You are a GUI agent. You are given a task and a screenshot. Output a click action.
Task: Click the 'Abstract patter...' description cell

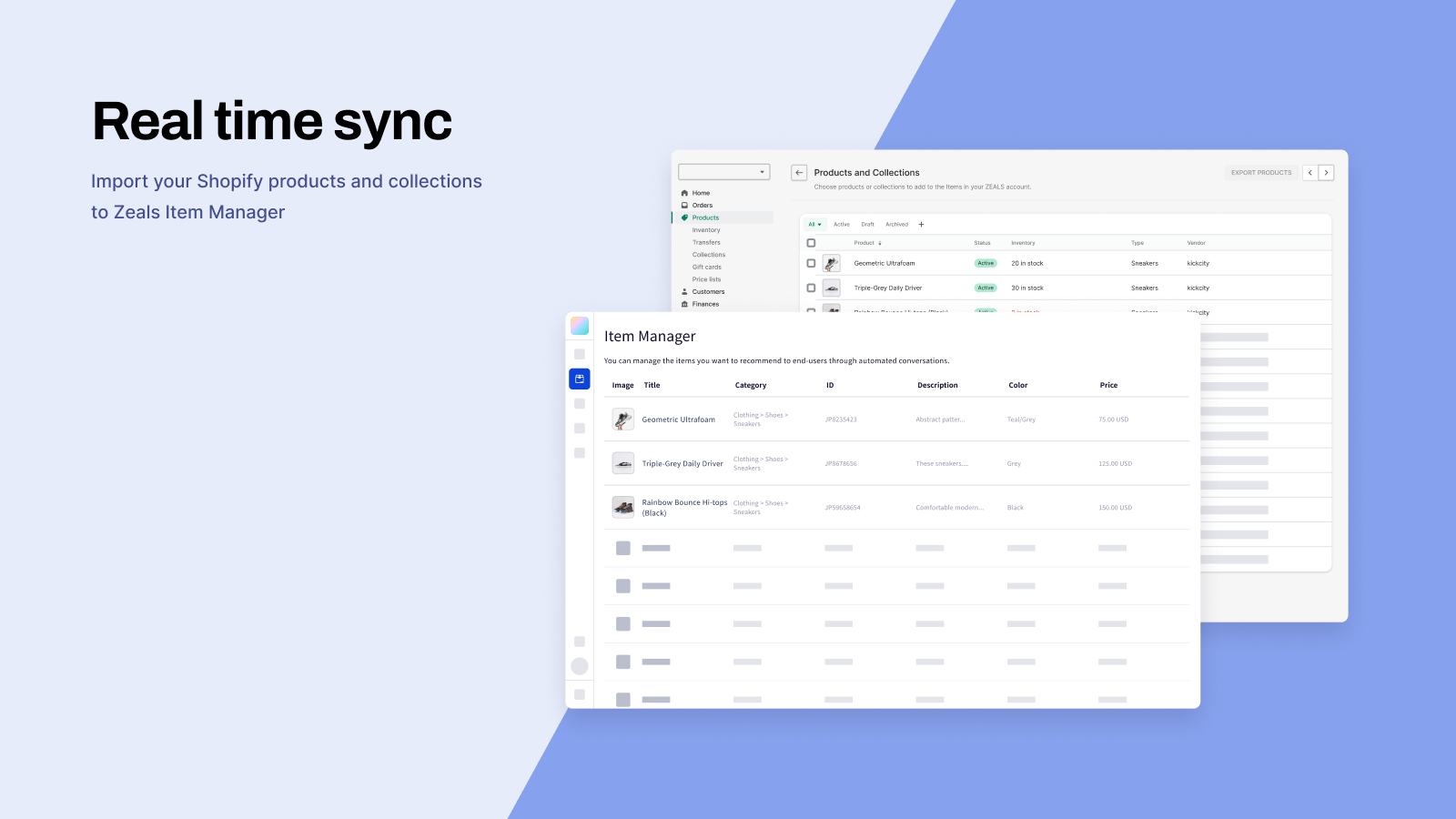[x=940, y=420]
